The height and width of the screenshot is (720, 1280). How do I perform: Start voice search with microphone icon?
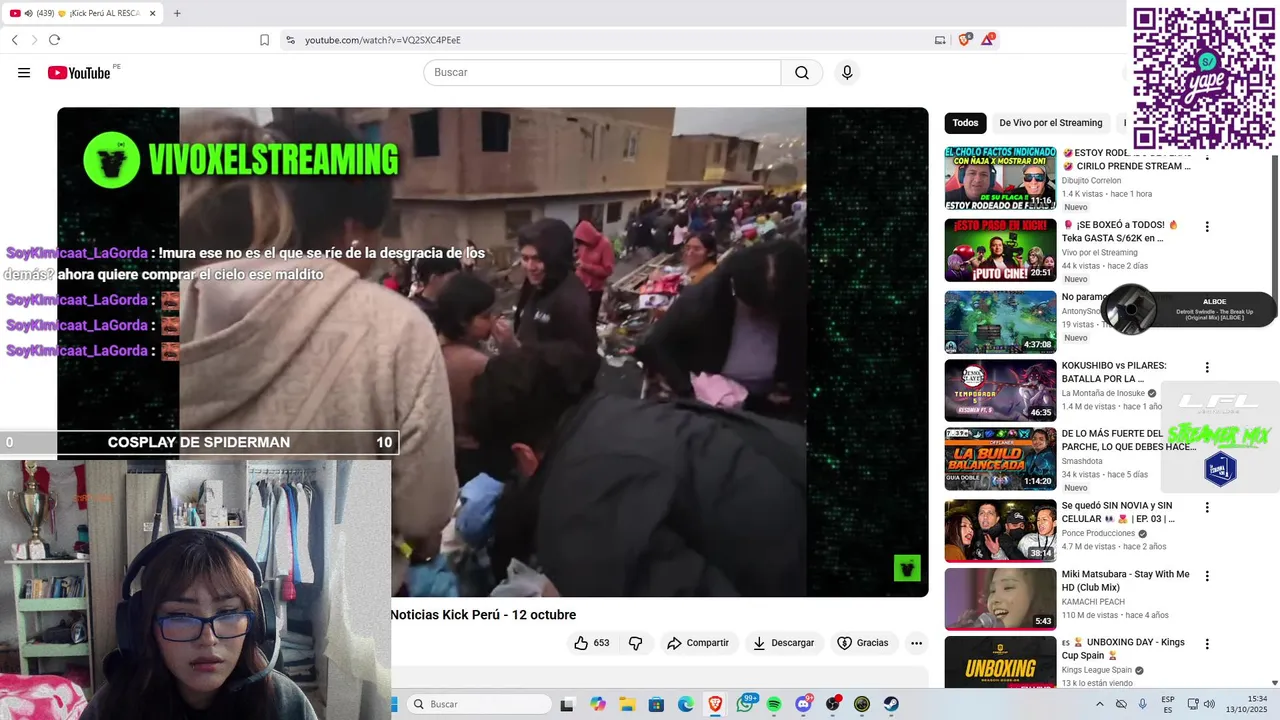pos(847,73)
